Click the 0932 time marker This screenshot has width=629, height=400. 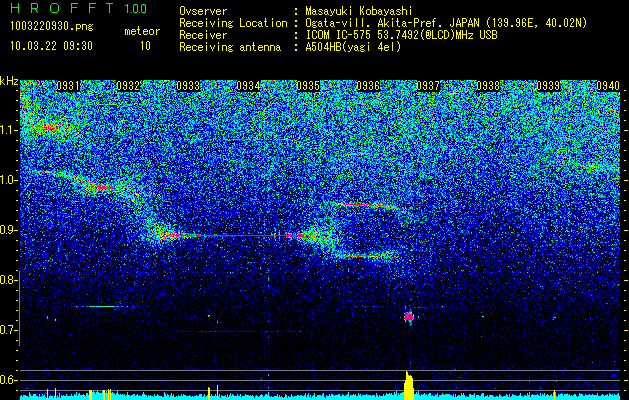(x=128, y=86)
